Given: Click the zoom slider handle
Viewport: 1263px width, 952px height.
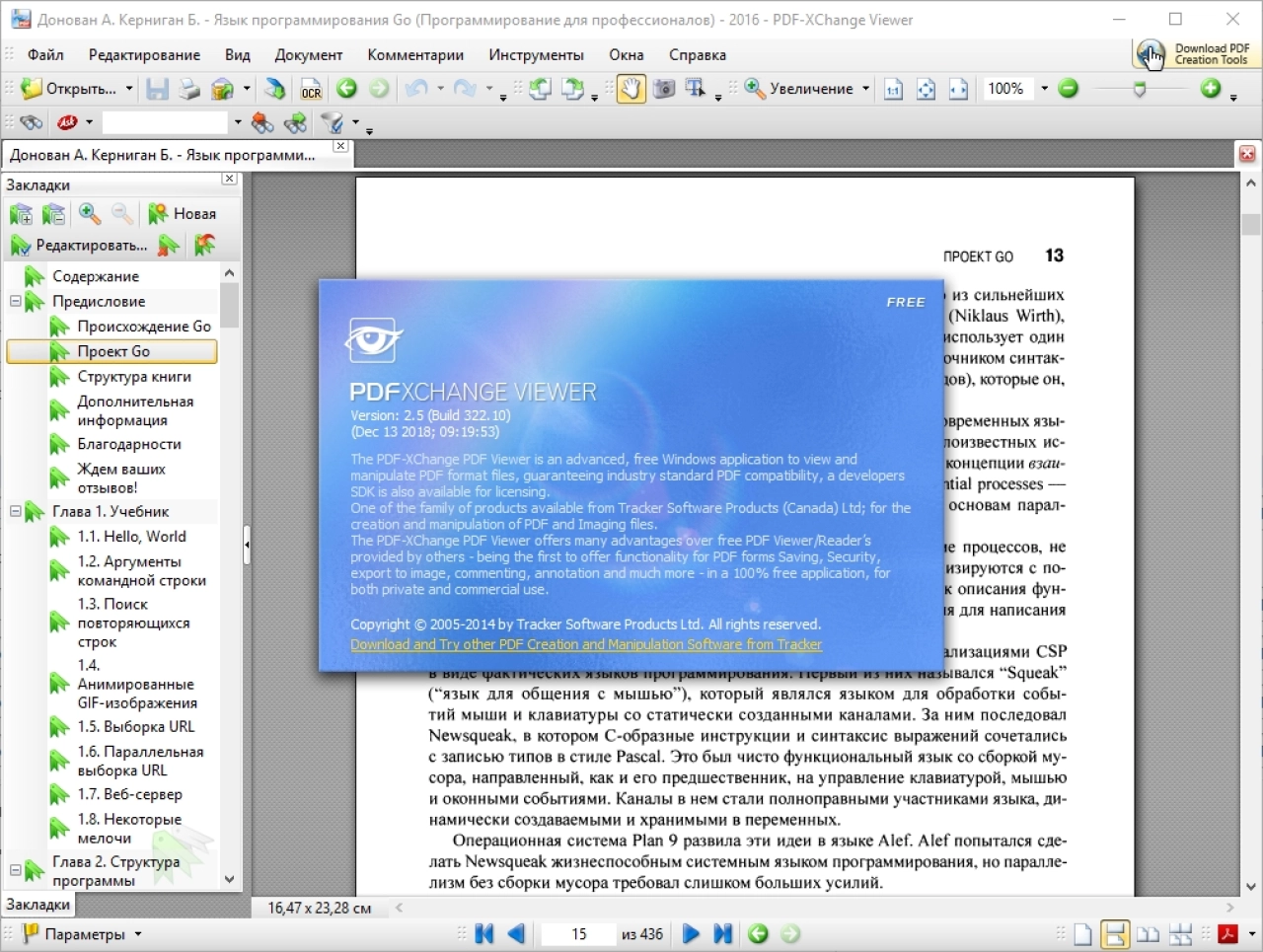Looking at the screenshot, I should pyautogui.click(x=1140, y=90).
